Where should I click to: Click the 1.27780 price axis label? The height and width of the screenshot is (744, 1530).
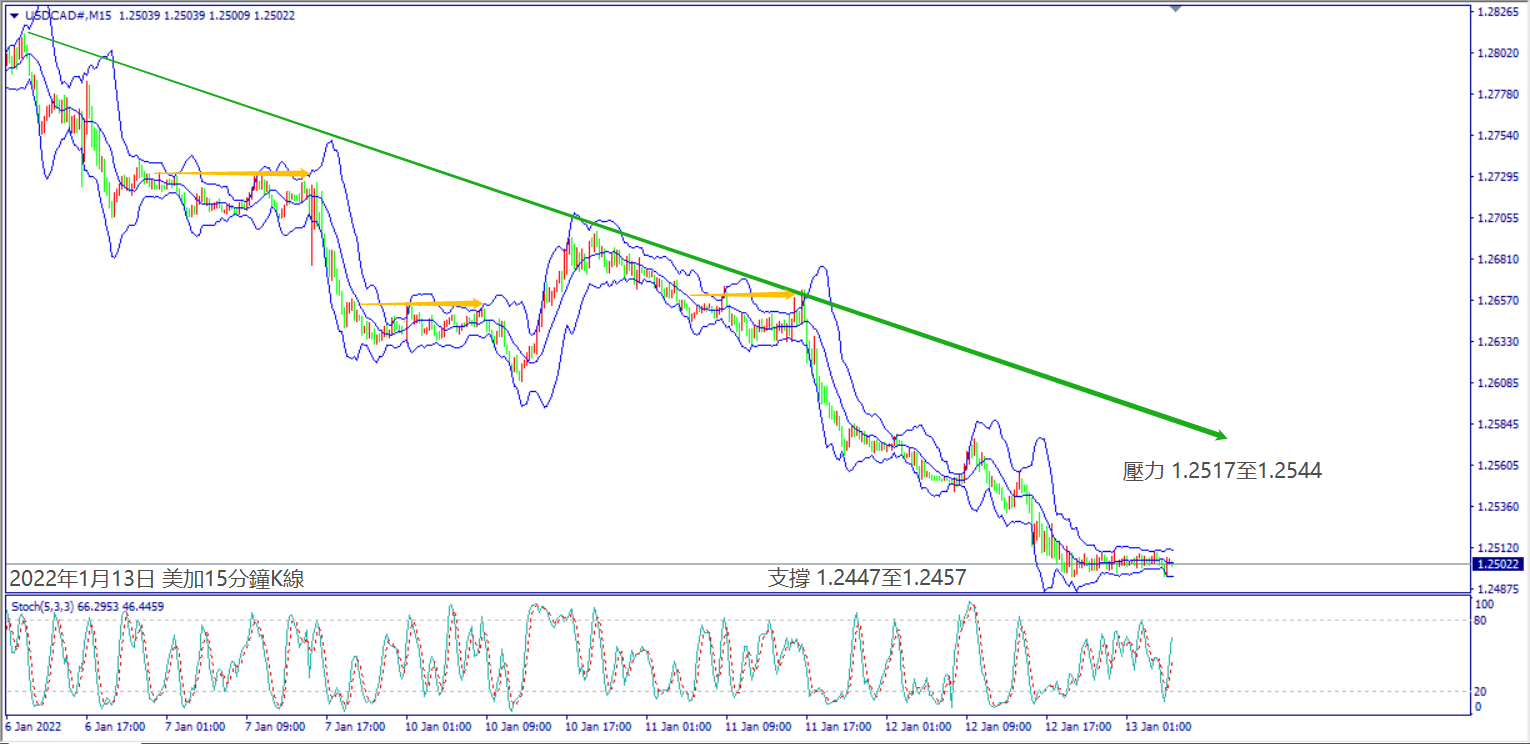click(1497, 95)
